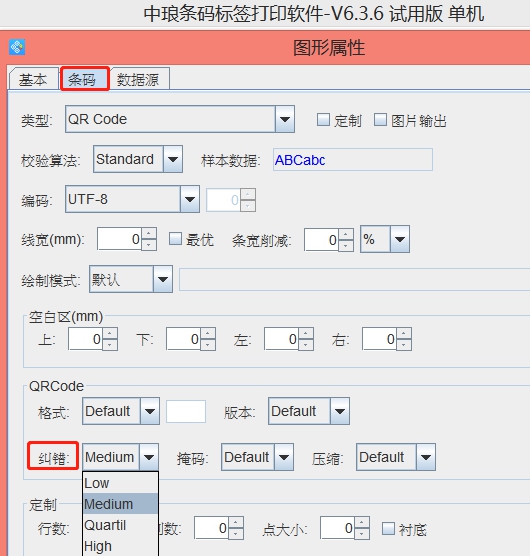Screen dimensions: 530x556
Task: Expand the 掩码 Default dropdown
Action: (284, 457)
